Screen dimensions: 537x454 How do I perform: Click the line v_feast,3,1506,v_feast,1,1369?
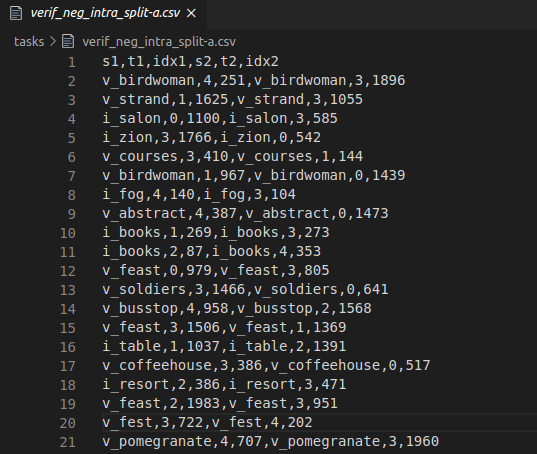coord(224,328)
